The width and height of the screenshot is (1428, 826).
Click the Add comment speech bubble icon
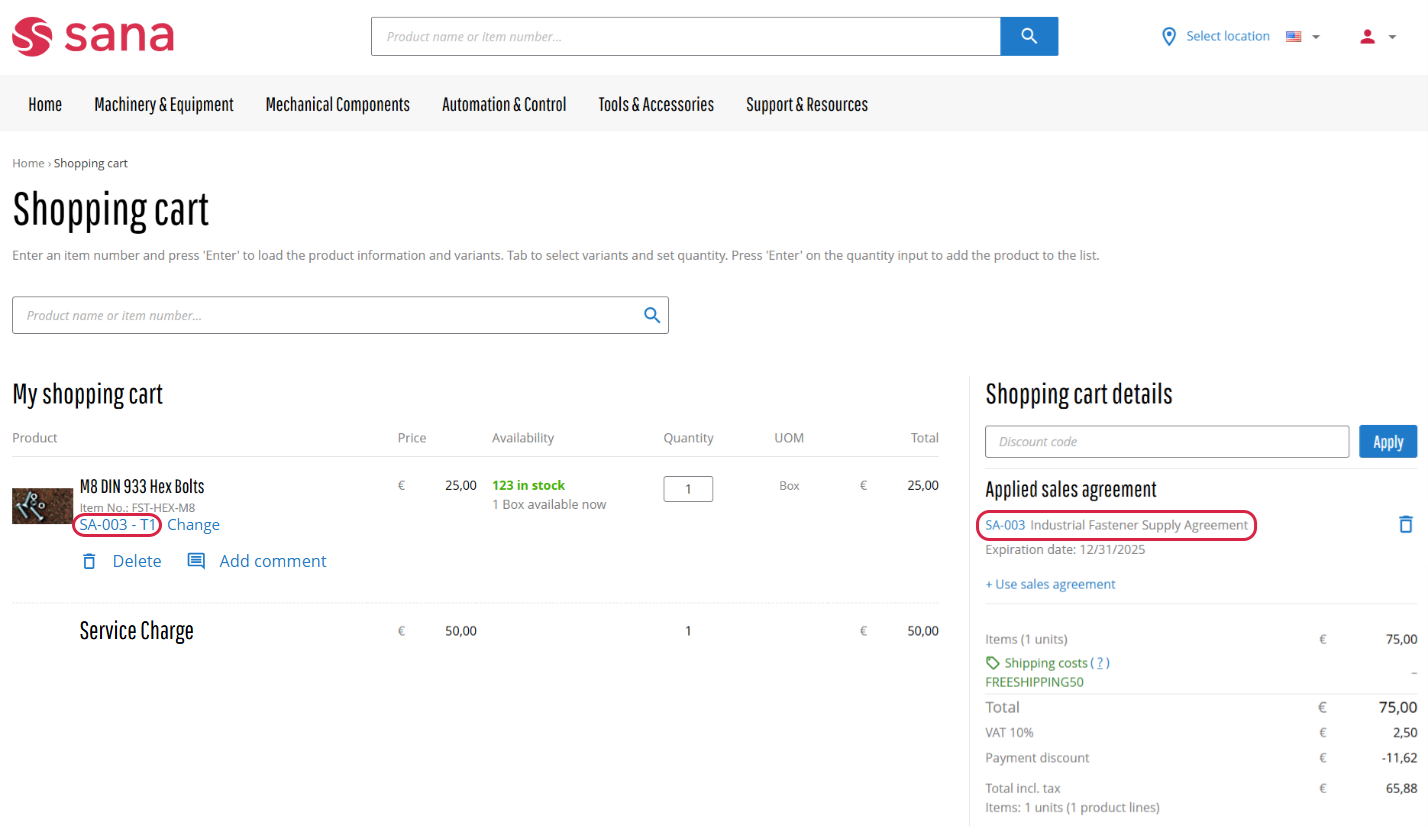[x=196, y=561]
